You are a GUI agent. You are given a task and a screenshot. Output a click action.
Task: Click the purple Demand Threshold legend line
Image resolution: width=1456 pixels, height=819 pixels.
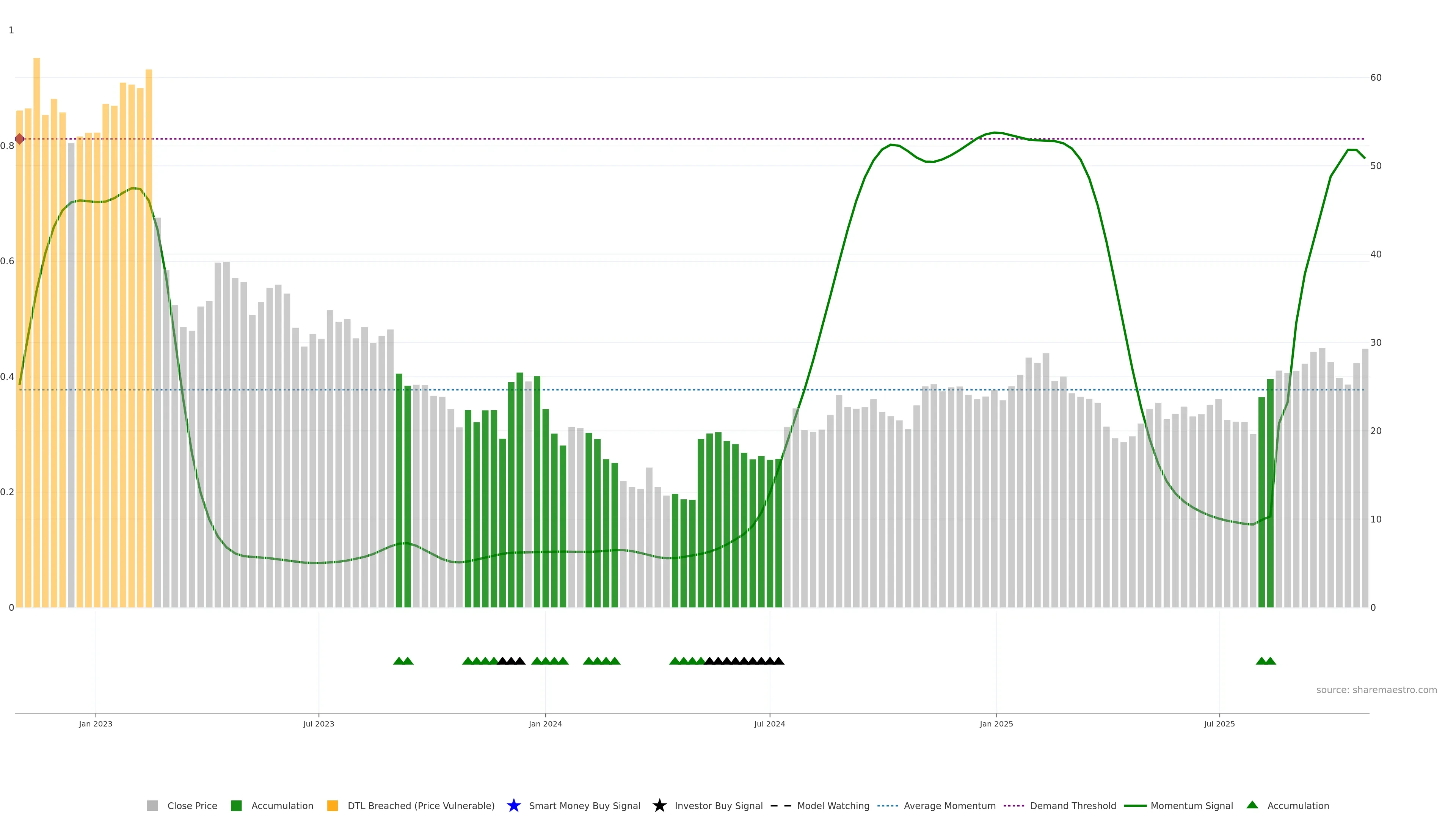click(x=1014, y=805)
